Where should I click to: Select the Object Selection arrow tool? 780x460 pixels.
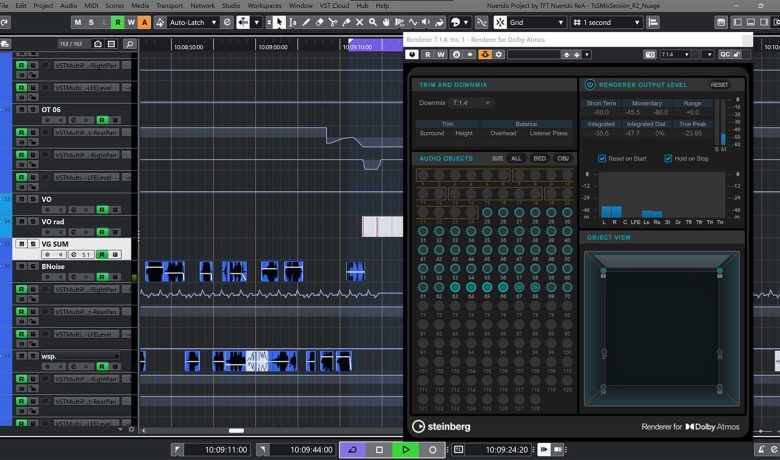(279, 22)
